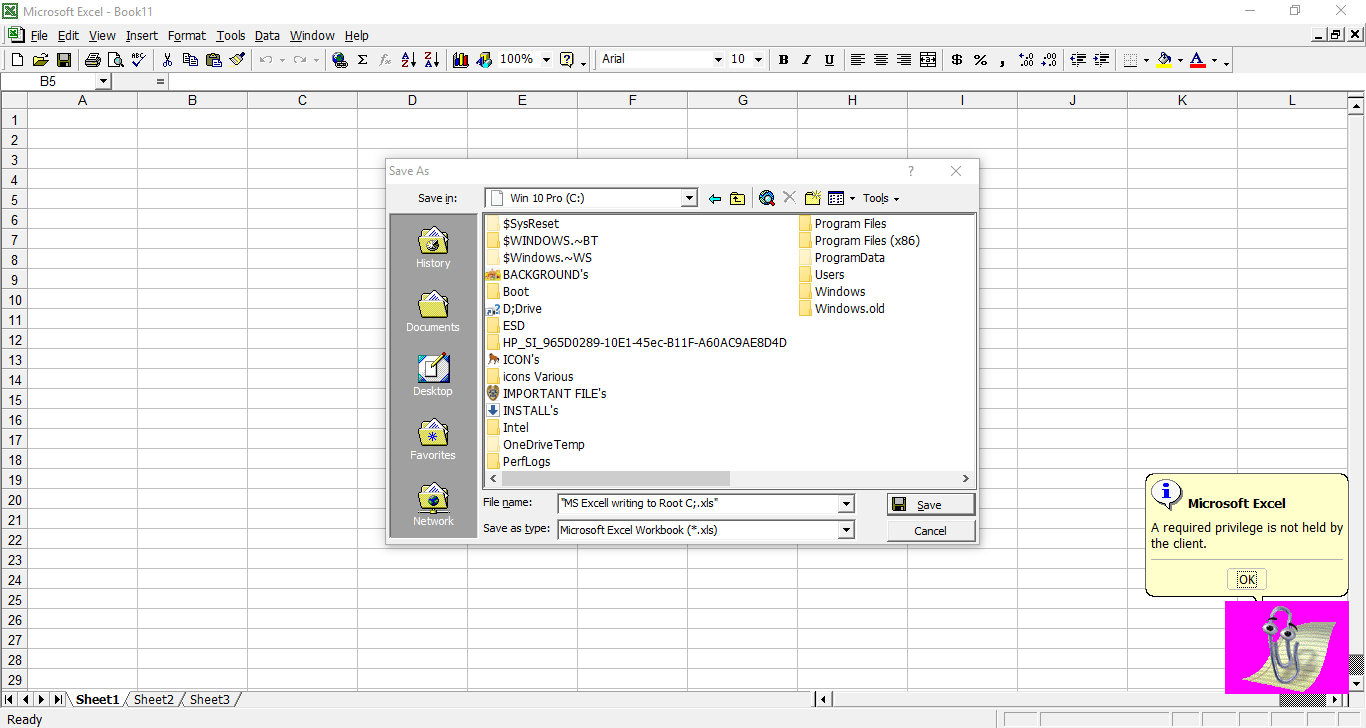Open the Insert menu
Screen dimensions: 1366x728
pyautogui.click(x=142, y=35)
